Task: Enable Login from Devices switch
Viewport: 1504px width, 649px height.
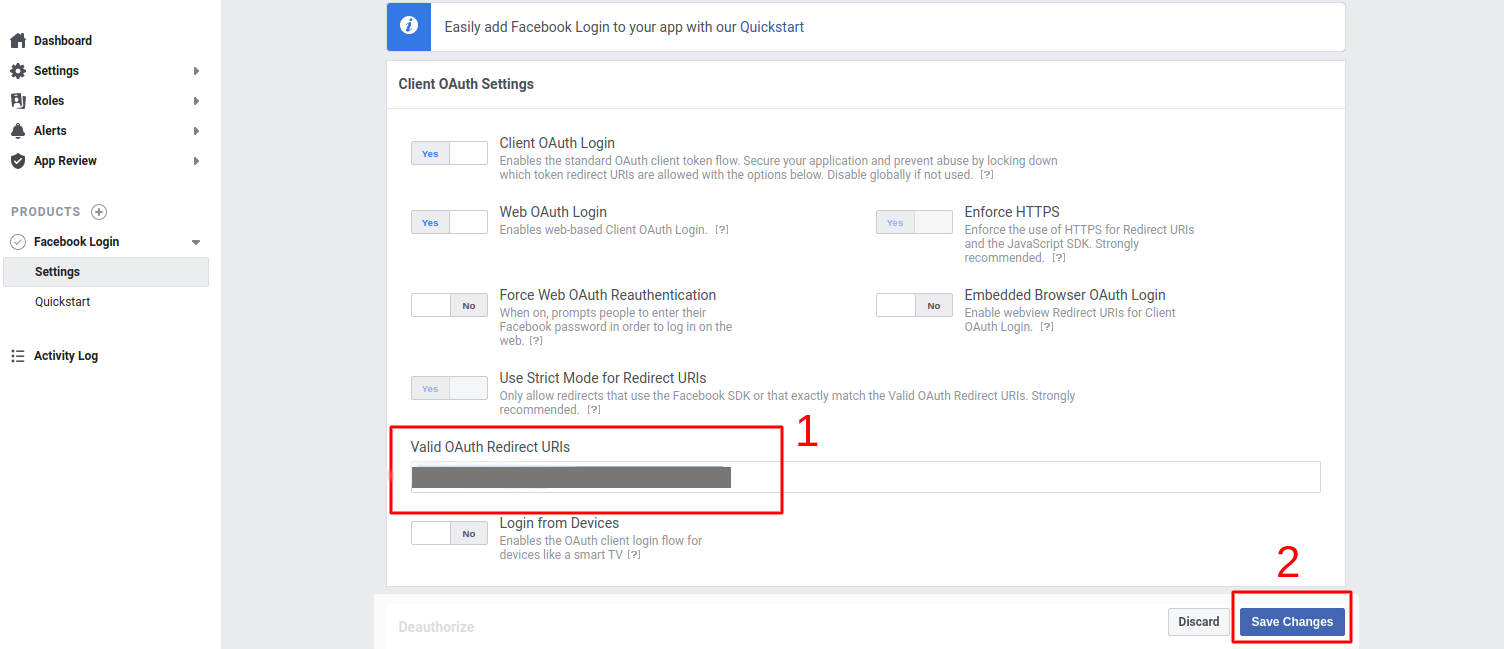Action: click(449, 534)
